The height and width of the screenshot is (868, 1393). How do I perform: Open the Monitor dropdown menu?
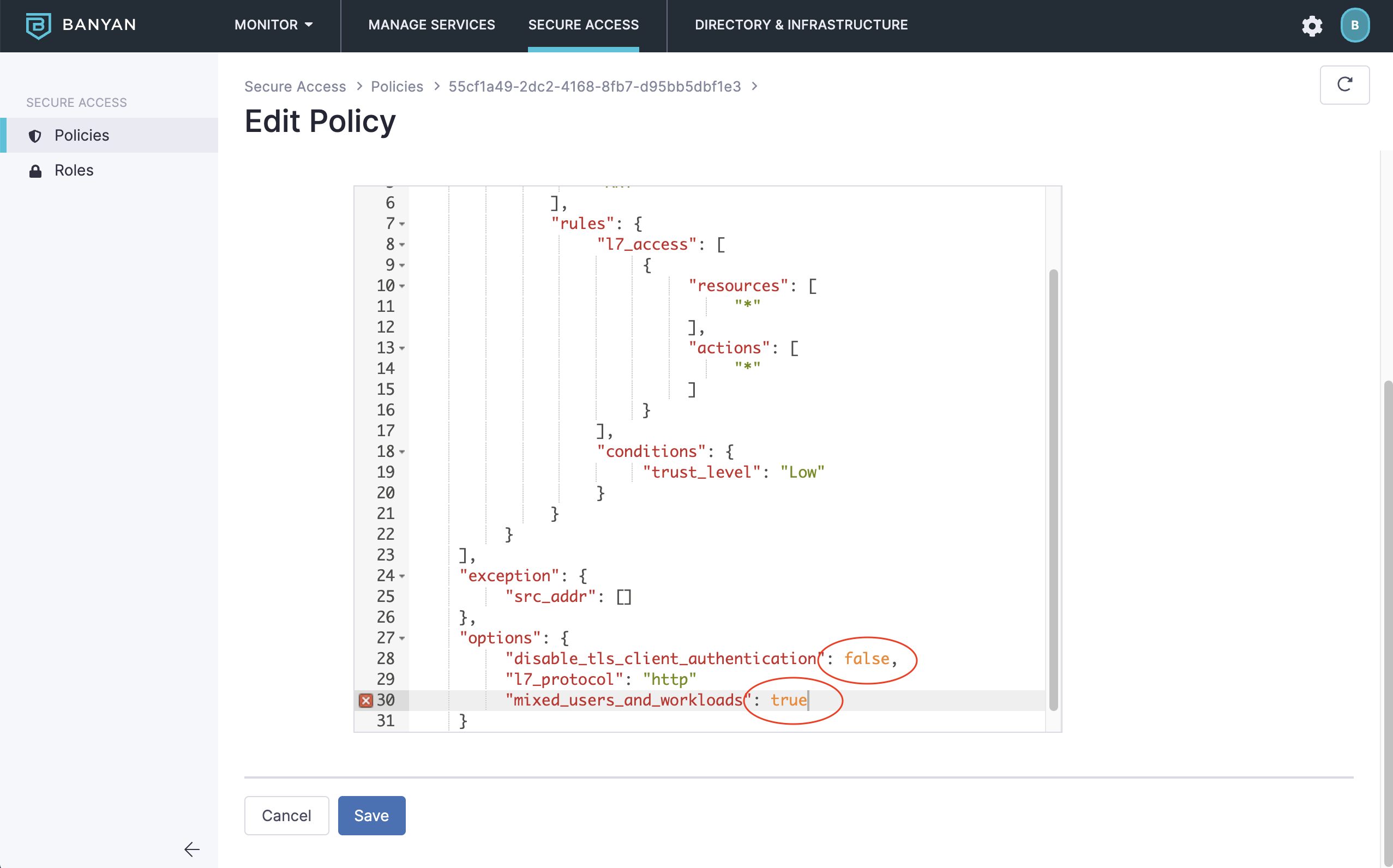coord(273,25)
